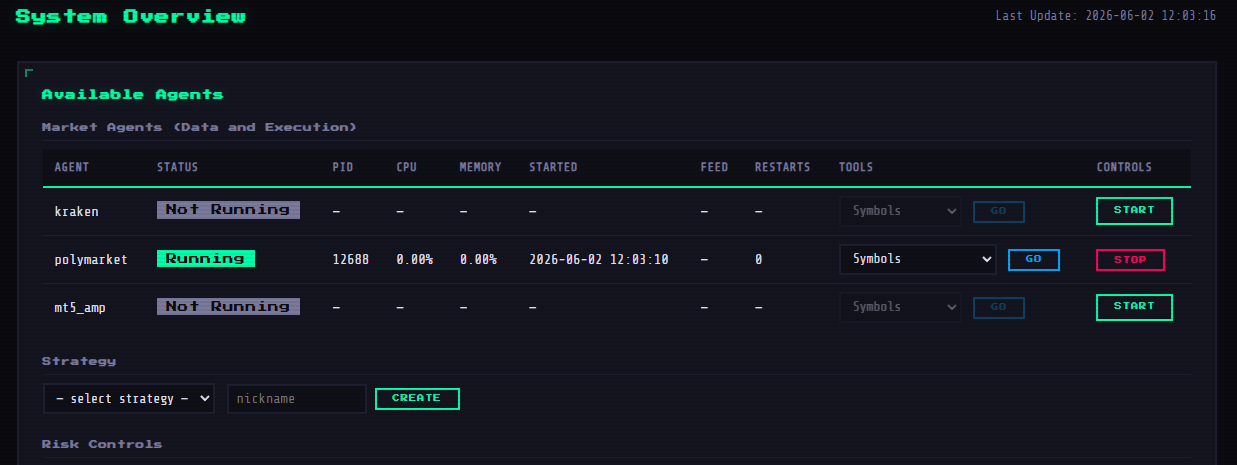
Task: Click the MEMORY column header
Action: 481,167
